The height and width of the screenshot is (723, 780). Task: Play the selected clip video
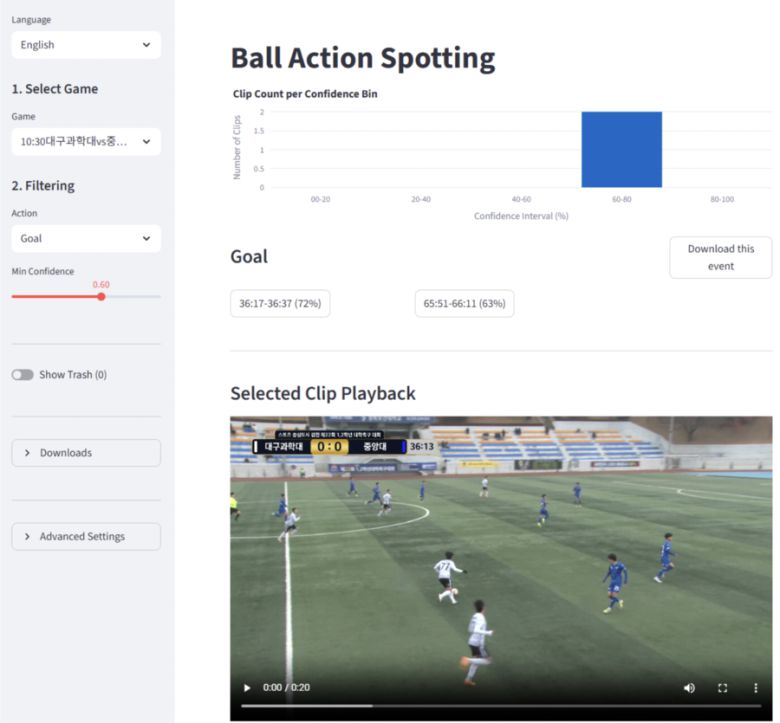[247, 688]
